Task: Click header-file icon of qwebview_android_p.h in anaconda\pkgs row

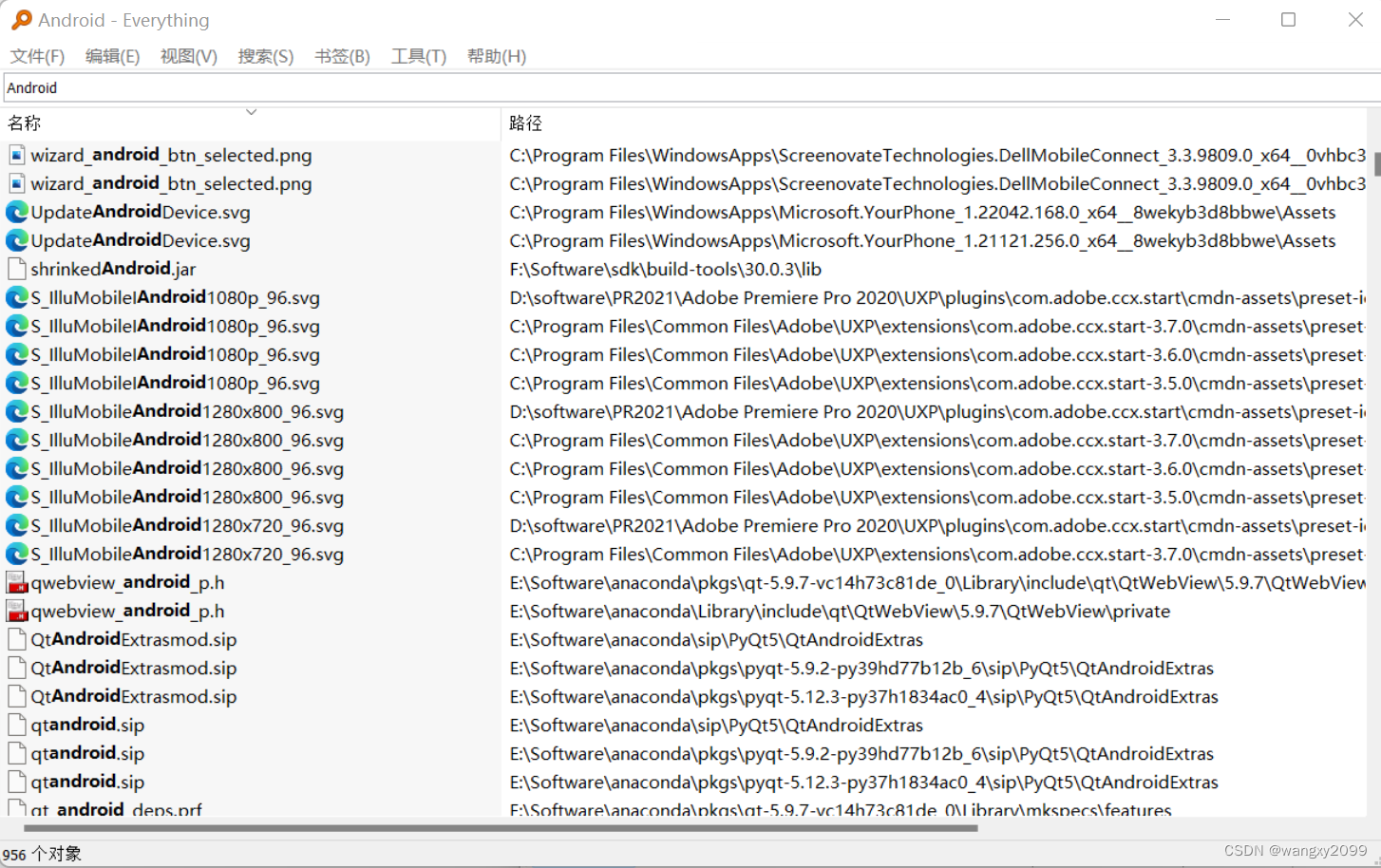Action: (x=17, y=582)
